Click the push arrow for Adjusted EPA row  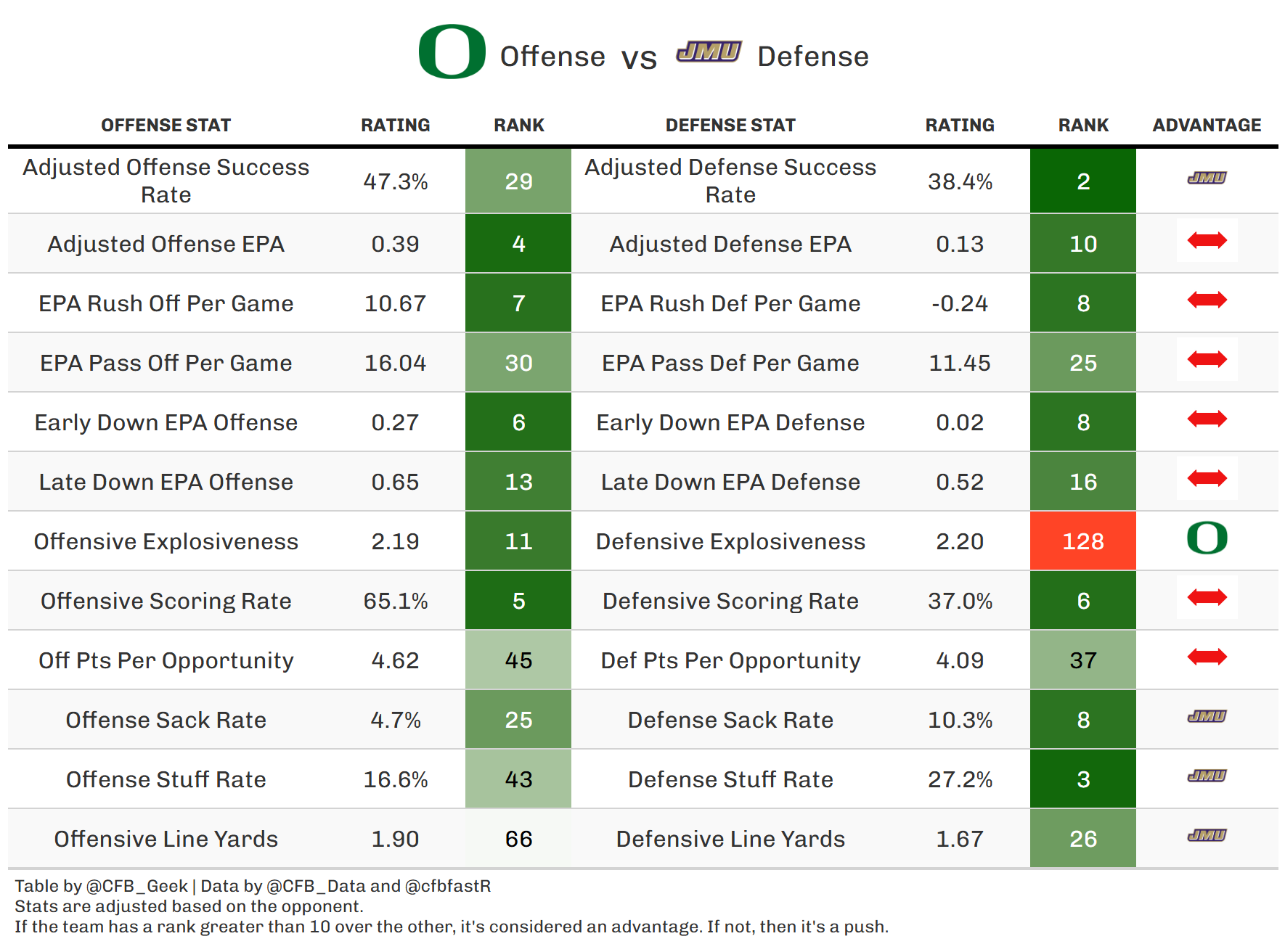pos(1207,240)
